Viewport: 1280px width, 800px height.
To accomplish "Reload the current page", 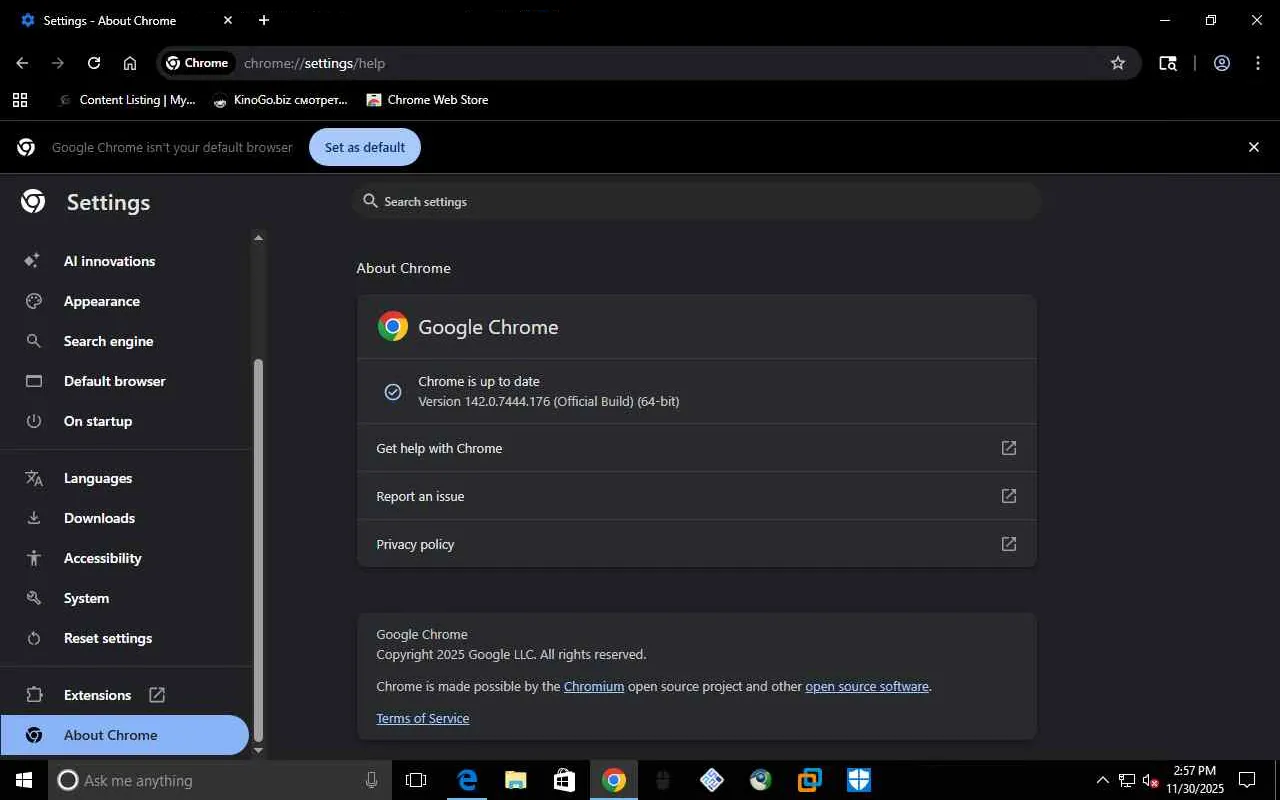I will (x=94, y=63).
